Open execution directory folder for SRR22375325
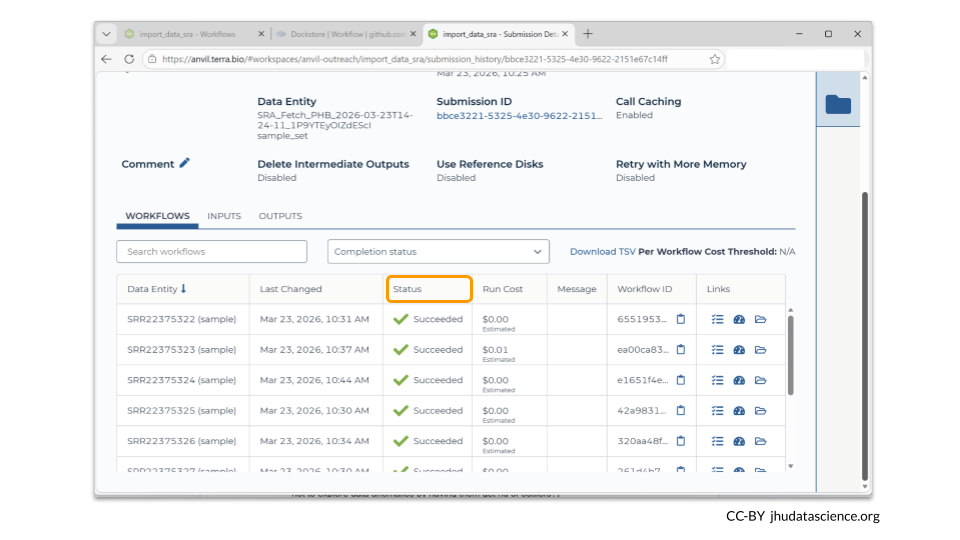Screen dimensions: 960x540 coord(761,411)
